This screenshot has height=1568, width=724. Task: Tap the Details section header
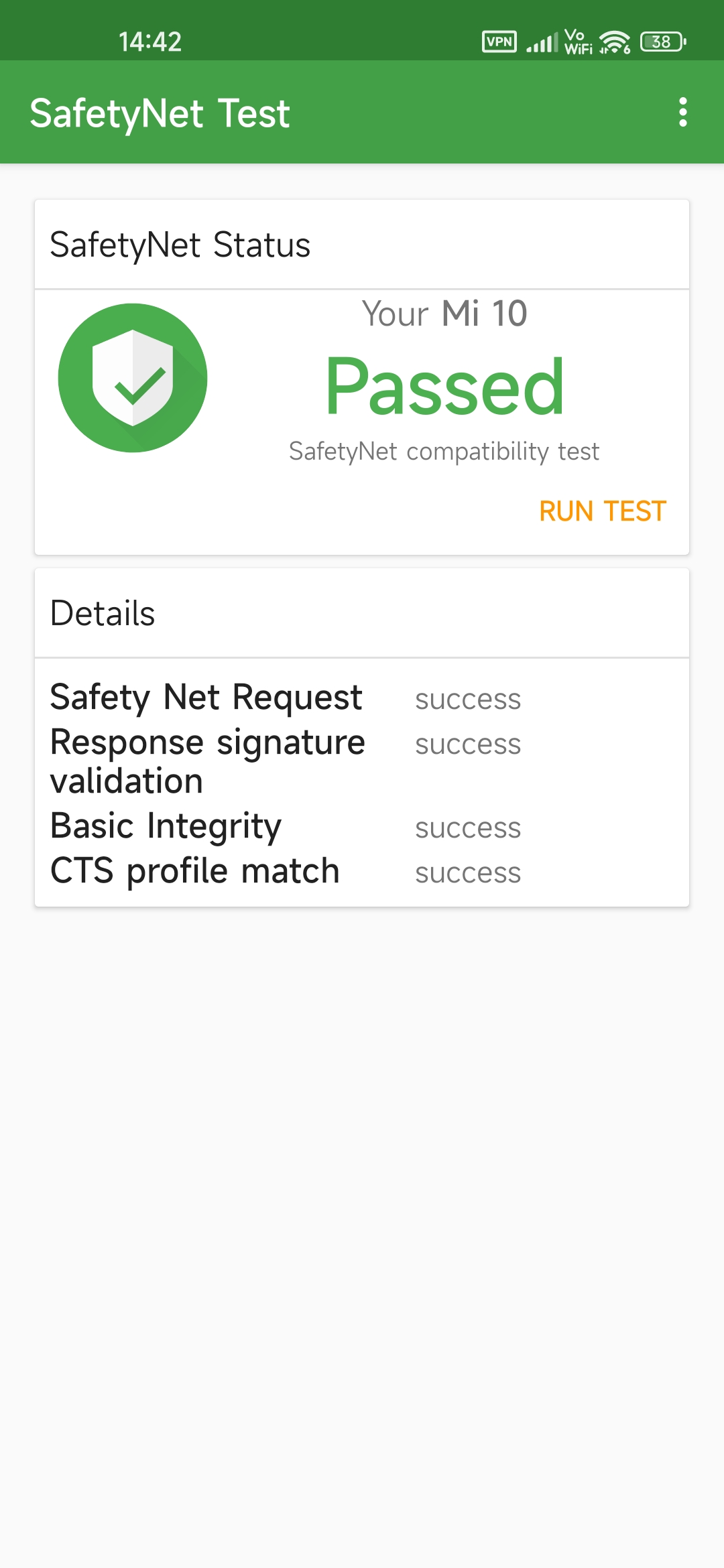(x=103, y=613)
